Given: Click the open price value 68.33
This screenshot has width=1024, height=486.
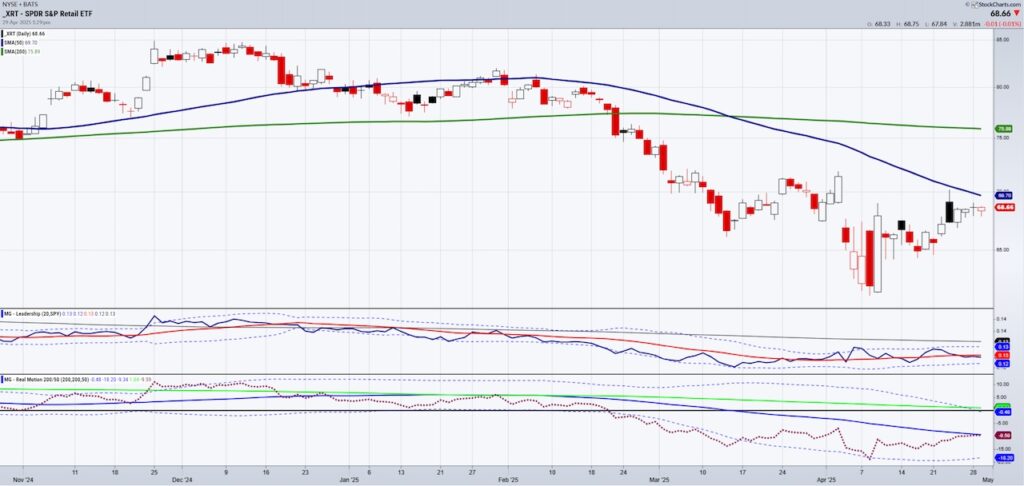Looking at the screenshot, I should [x=882, y=24].
